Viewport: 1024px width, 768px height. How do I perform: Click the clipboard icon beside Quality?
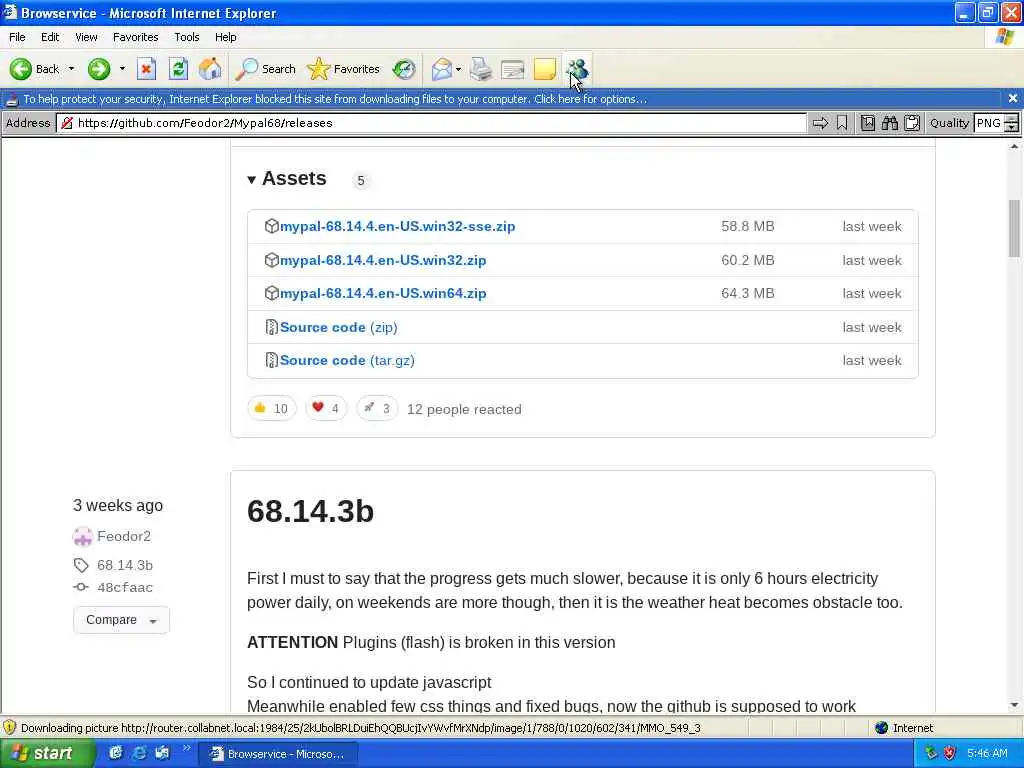pos(912,123)
